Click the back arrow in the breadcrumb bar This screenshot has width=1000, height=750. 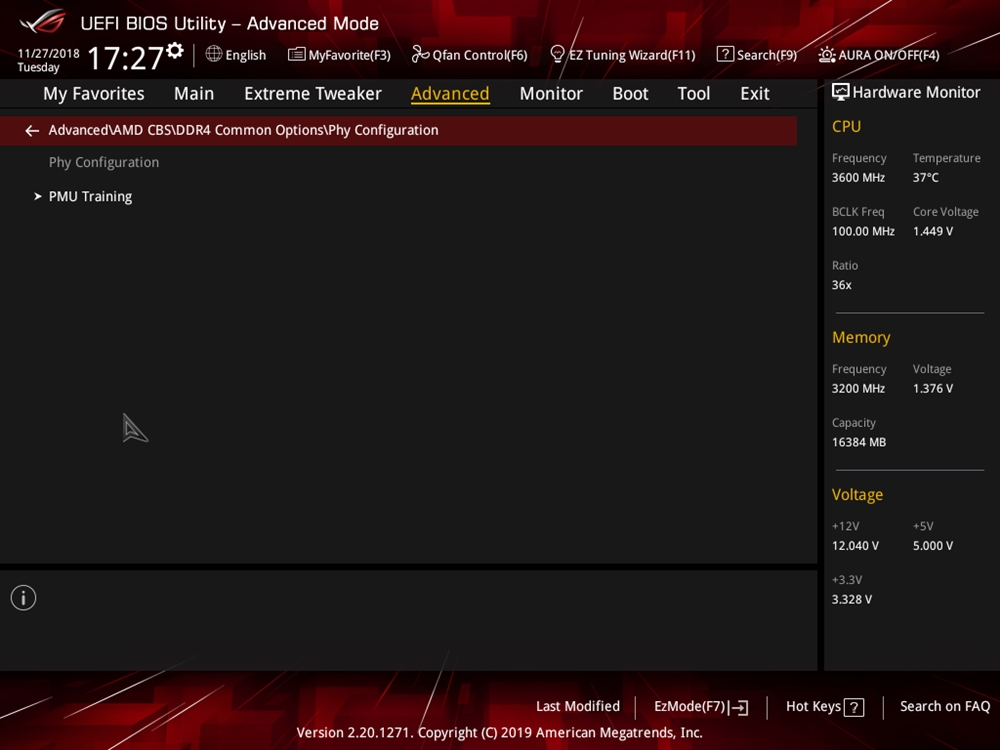pyautogui.click(x=32, y=131)
